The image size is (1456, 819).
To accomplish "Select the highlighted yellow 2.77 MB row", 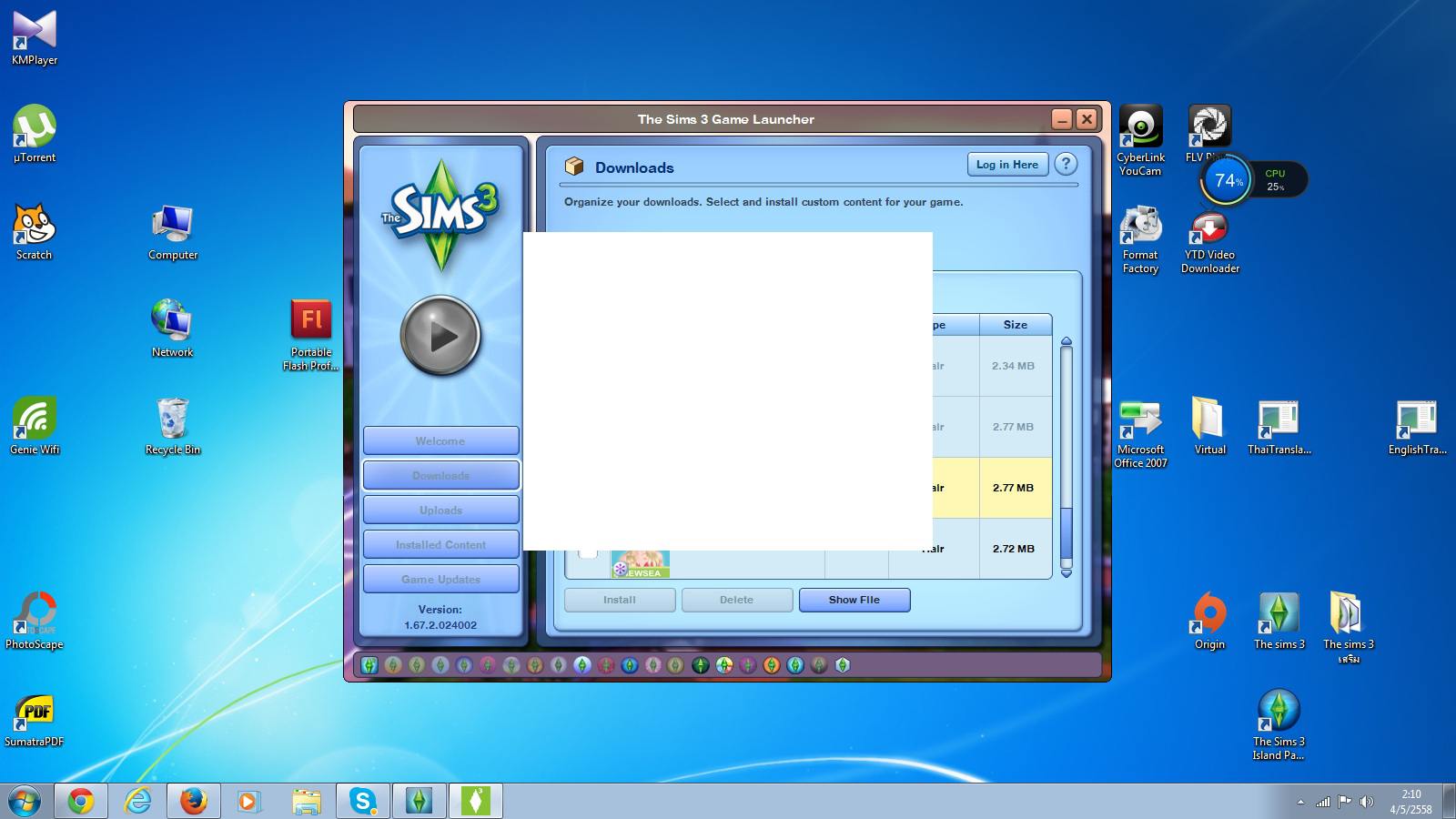I will (992, 488).
